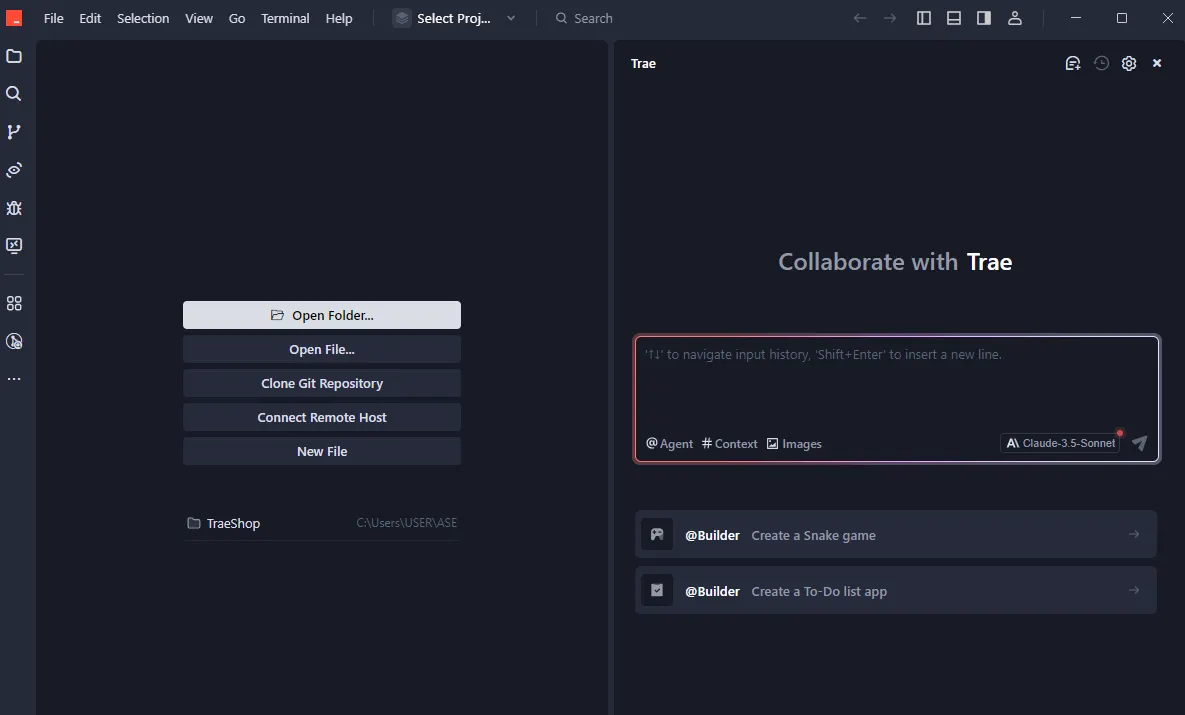Open Trae chat history clock icon
The width and height of the screenshot is (1185, 715).
[x=1101, y=63]
